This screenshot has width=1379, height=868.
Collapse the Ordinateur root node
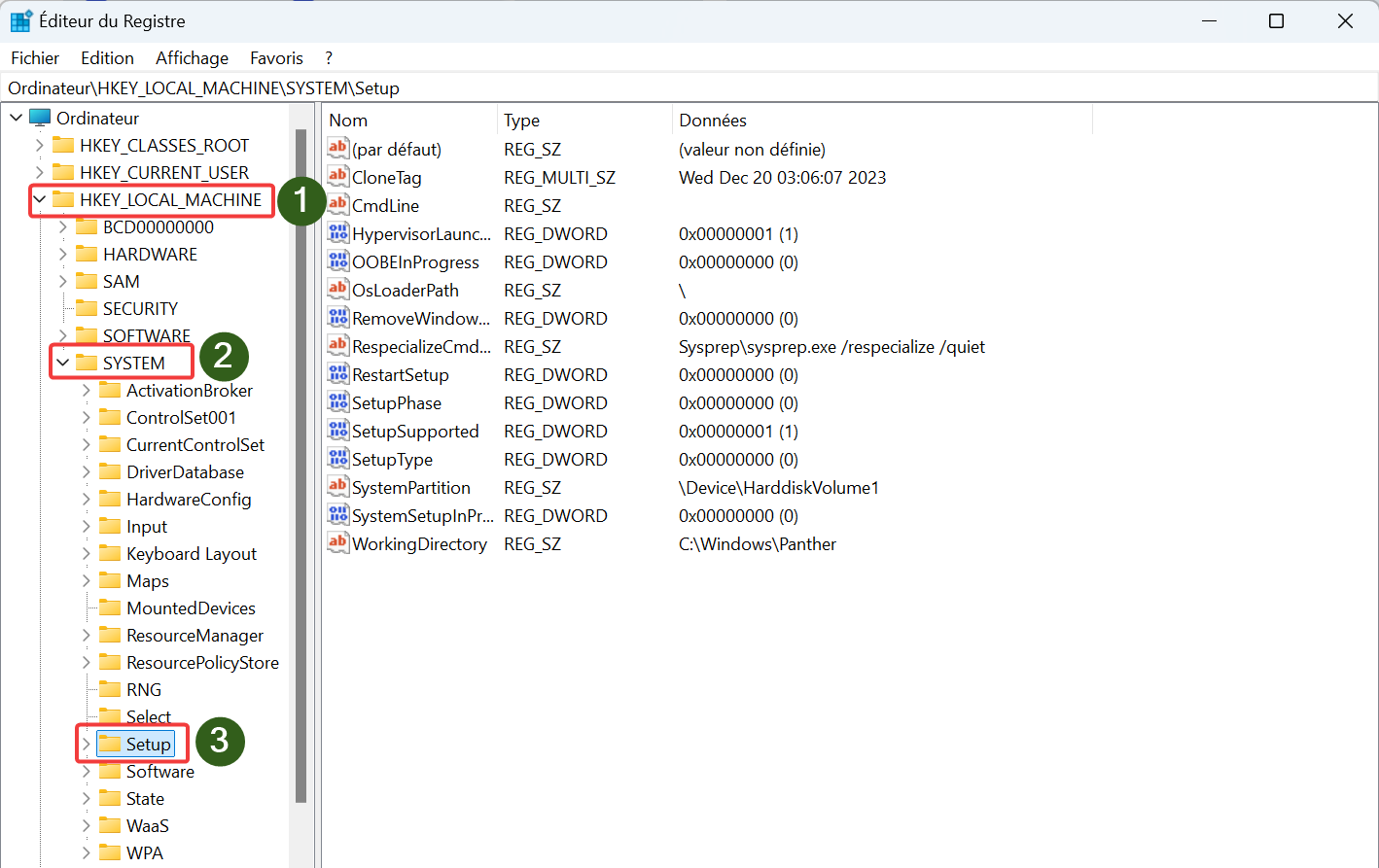point(17,118)
